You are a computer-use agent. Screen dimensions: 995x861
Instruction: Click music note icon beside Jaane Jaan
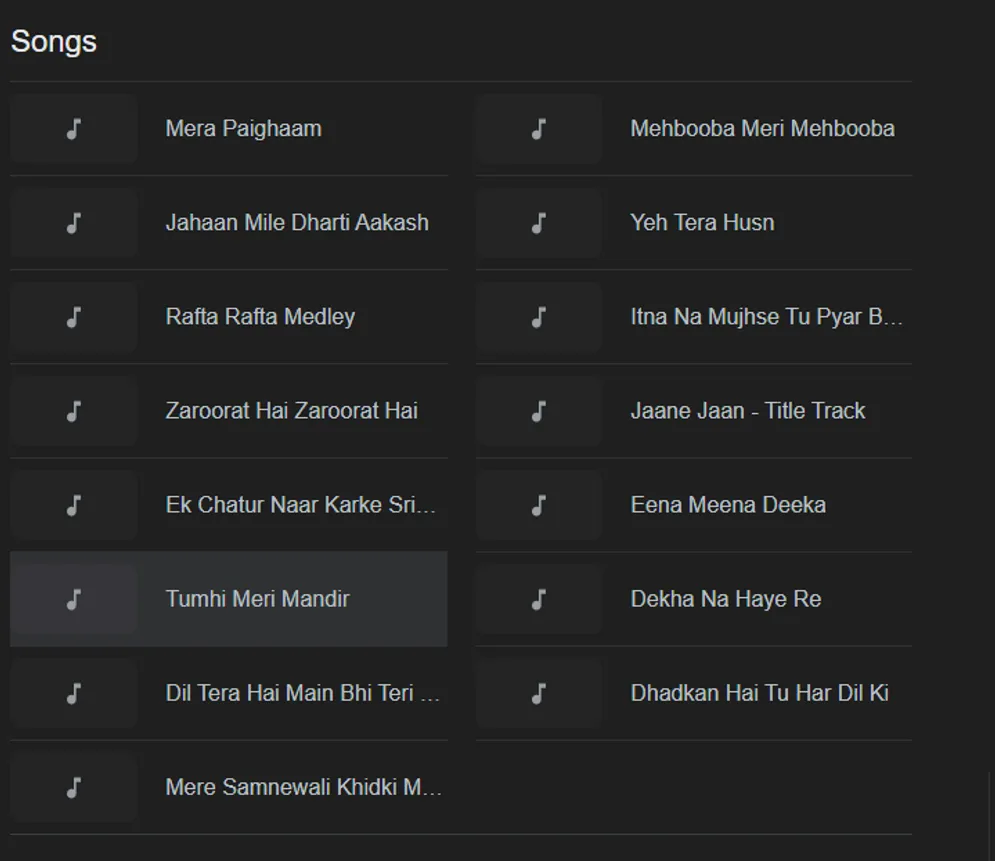[538, 411]
